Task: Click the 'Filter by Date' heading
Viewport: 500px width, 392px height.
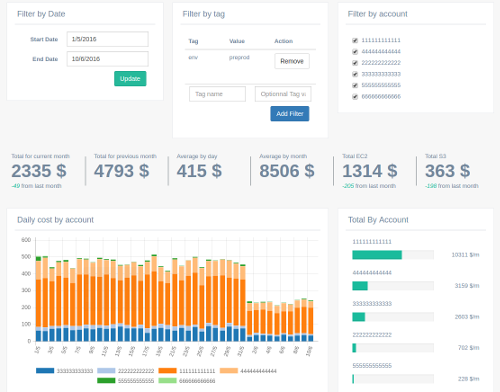Action: click(x=41, y=14)
